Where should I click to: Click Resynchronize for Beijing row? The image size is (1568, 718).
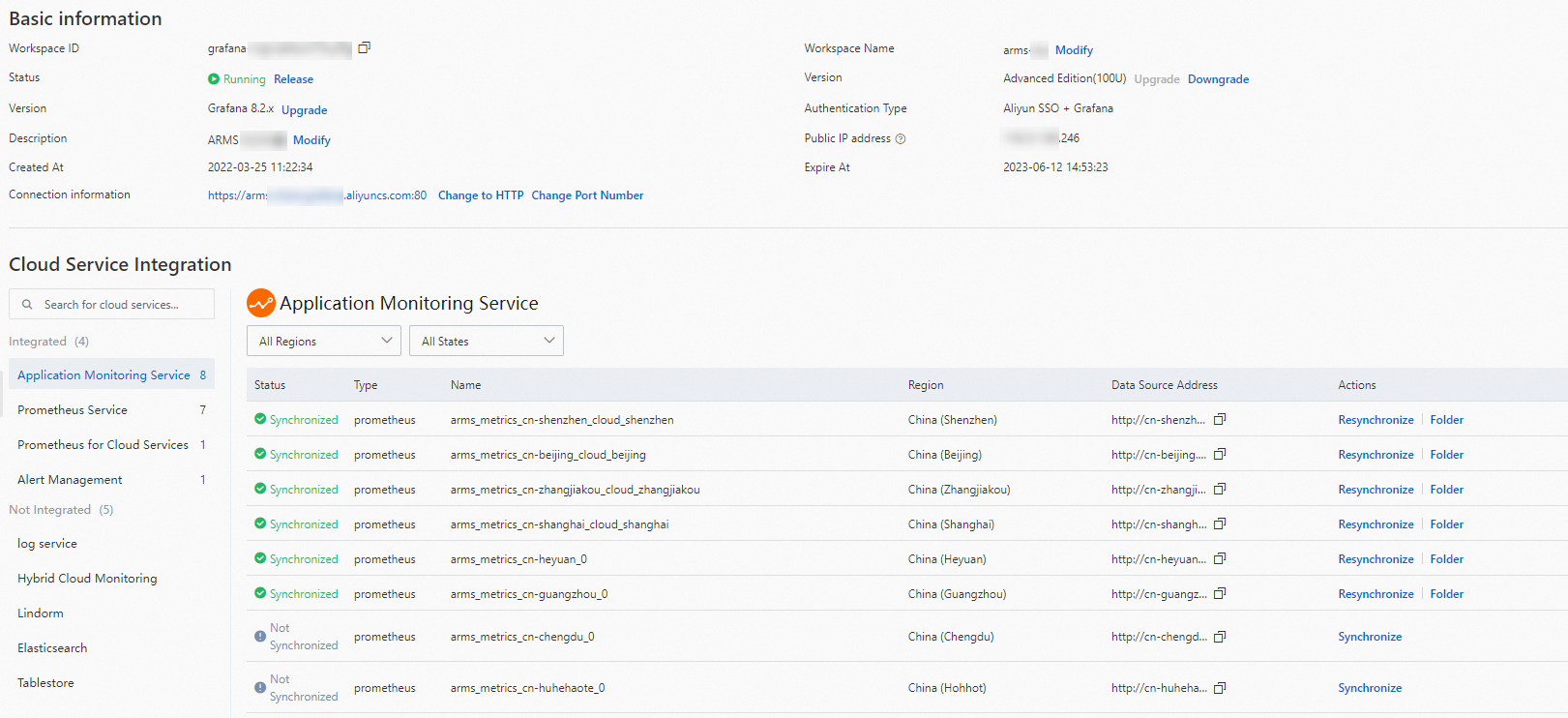click(1376, 455)
